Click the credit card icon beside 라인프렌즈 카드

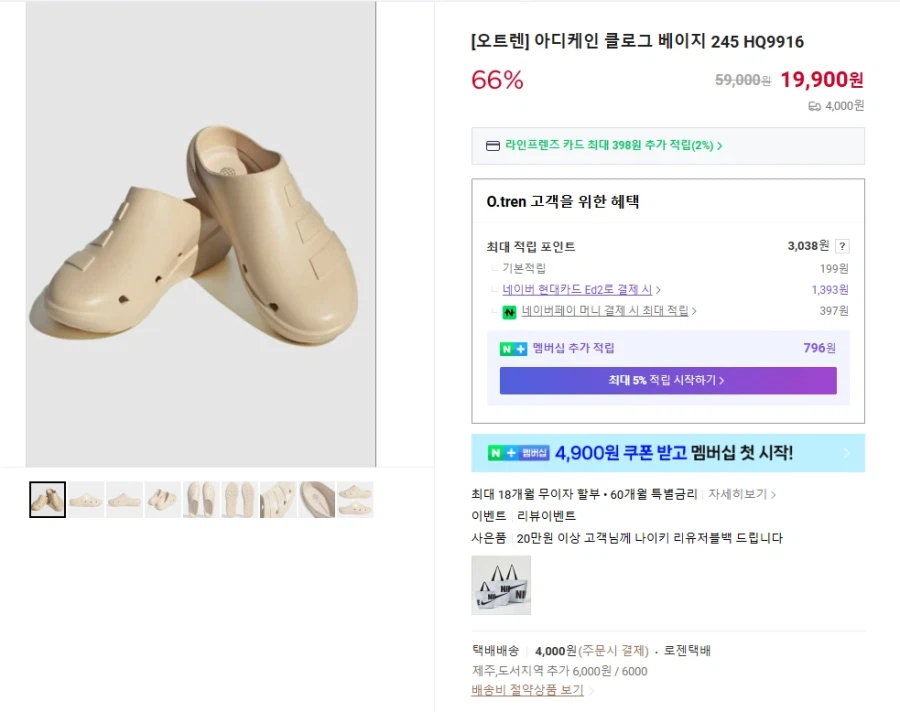492,146
